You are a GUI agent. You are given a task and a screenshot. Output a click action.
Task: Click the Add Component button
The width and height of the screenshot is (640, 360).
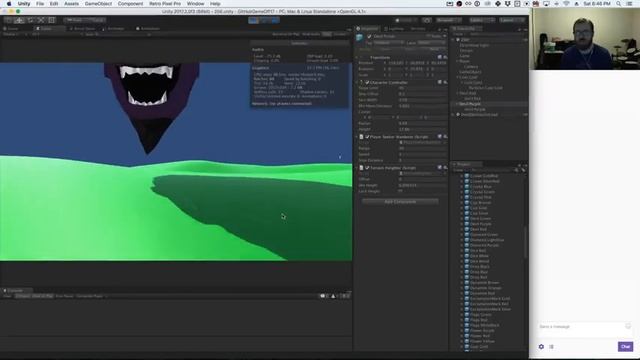(x=400, y=202)
